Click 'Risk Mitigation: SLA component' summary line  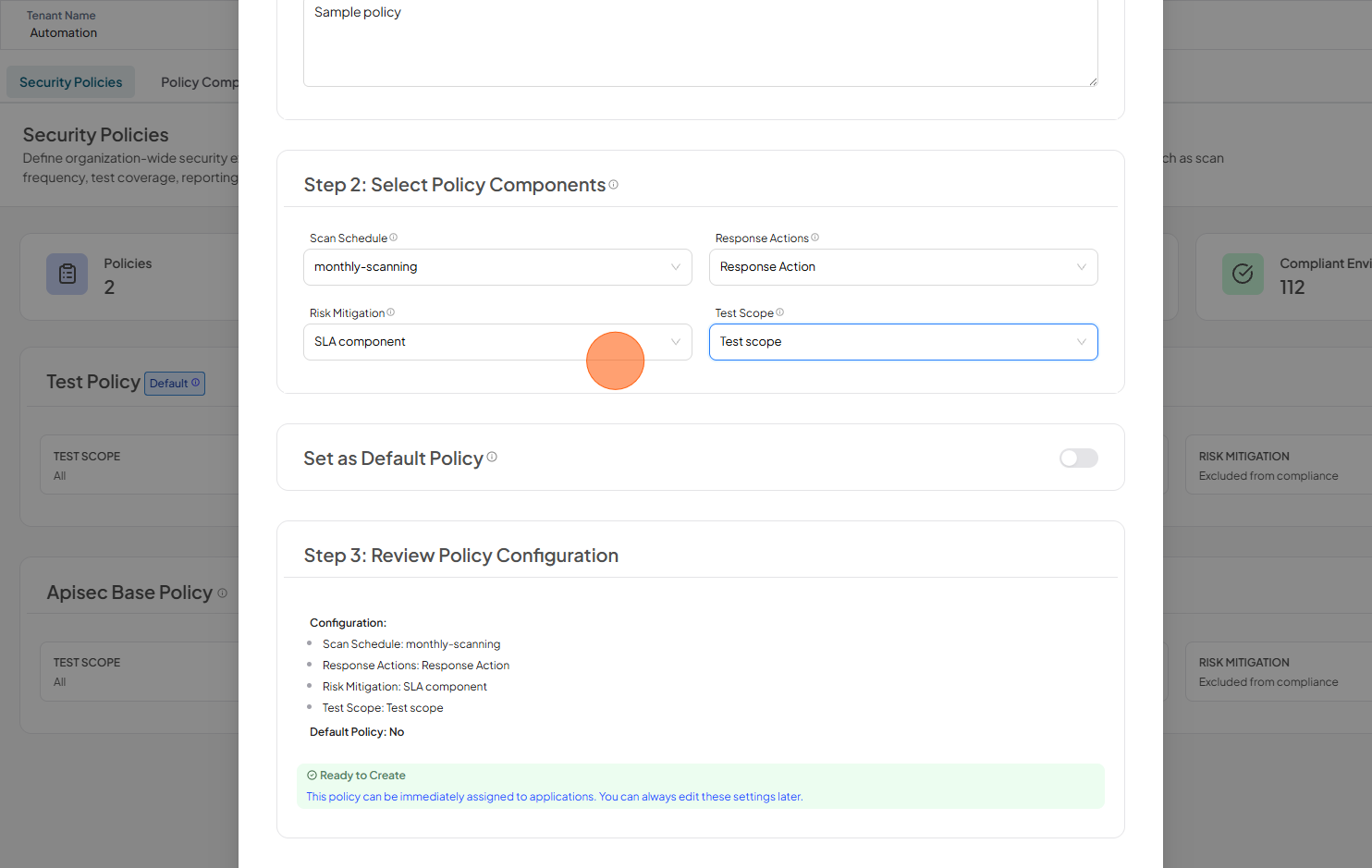tap(405, 687)
